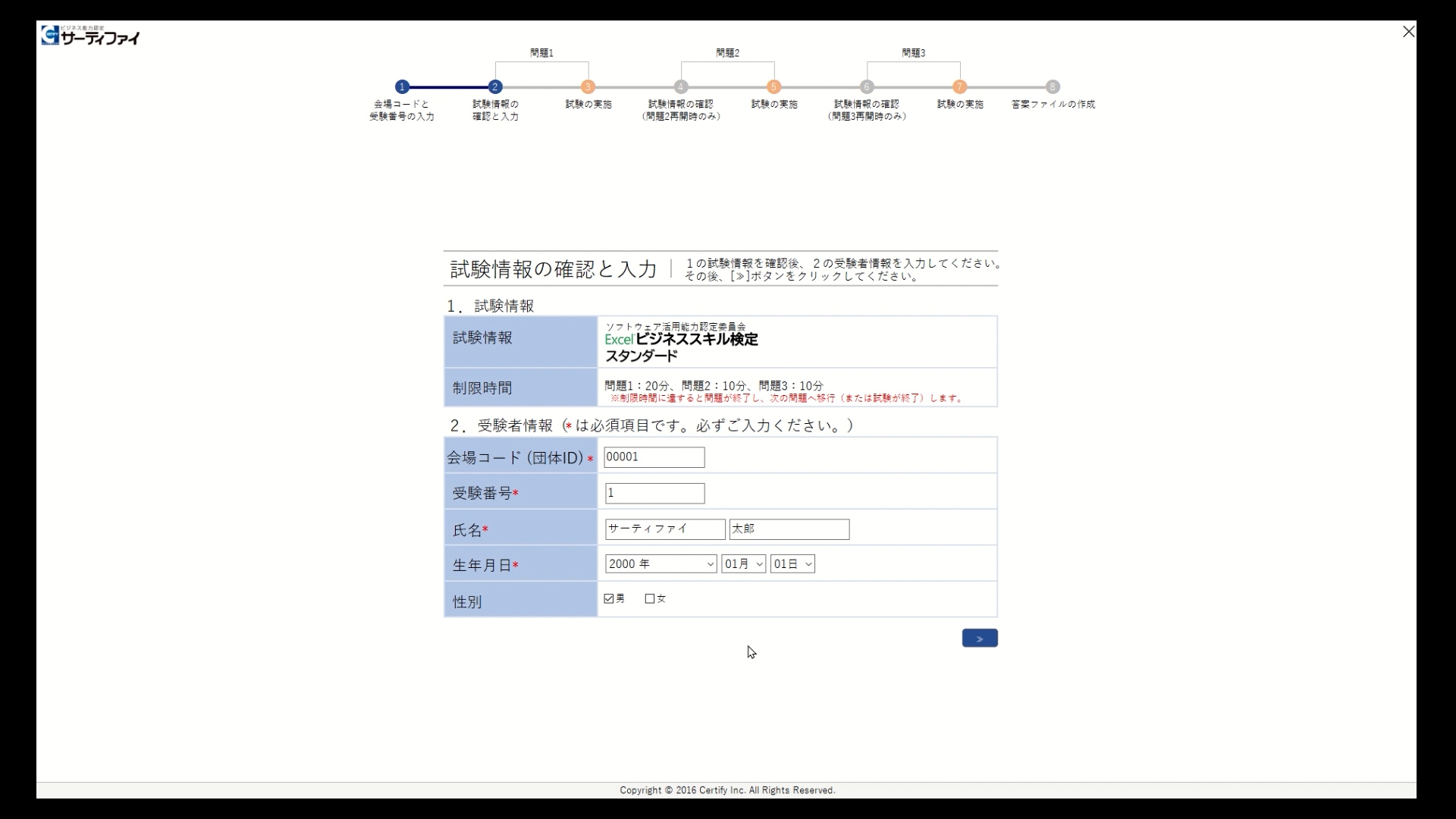Click step 5 orange circle
Image resolution: width=1456 pixels, height=819 pixels.
(773, 86)
